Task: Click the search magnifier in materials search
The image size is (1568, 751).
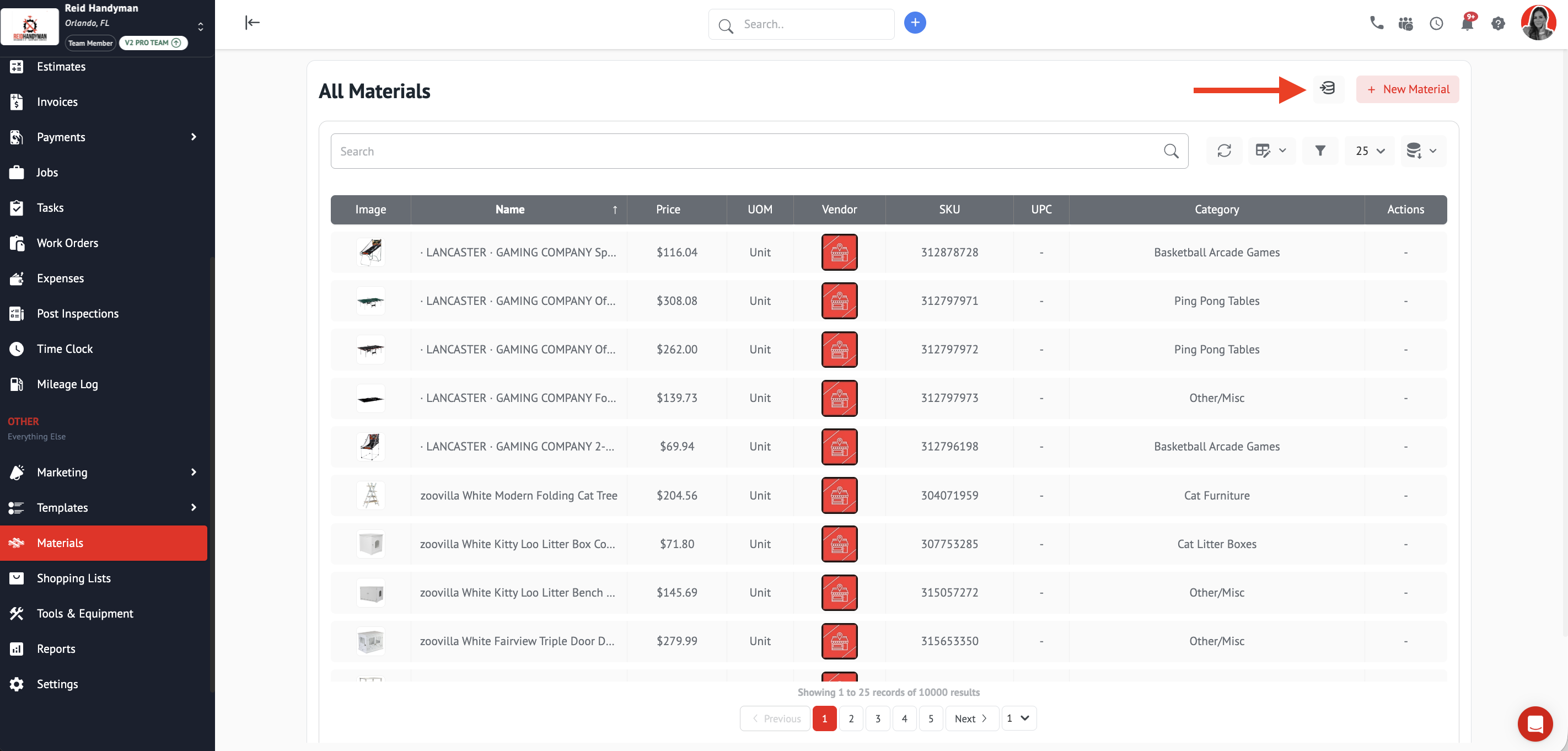Action: tap(1170, 151)
